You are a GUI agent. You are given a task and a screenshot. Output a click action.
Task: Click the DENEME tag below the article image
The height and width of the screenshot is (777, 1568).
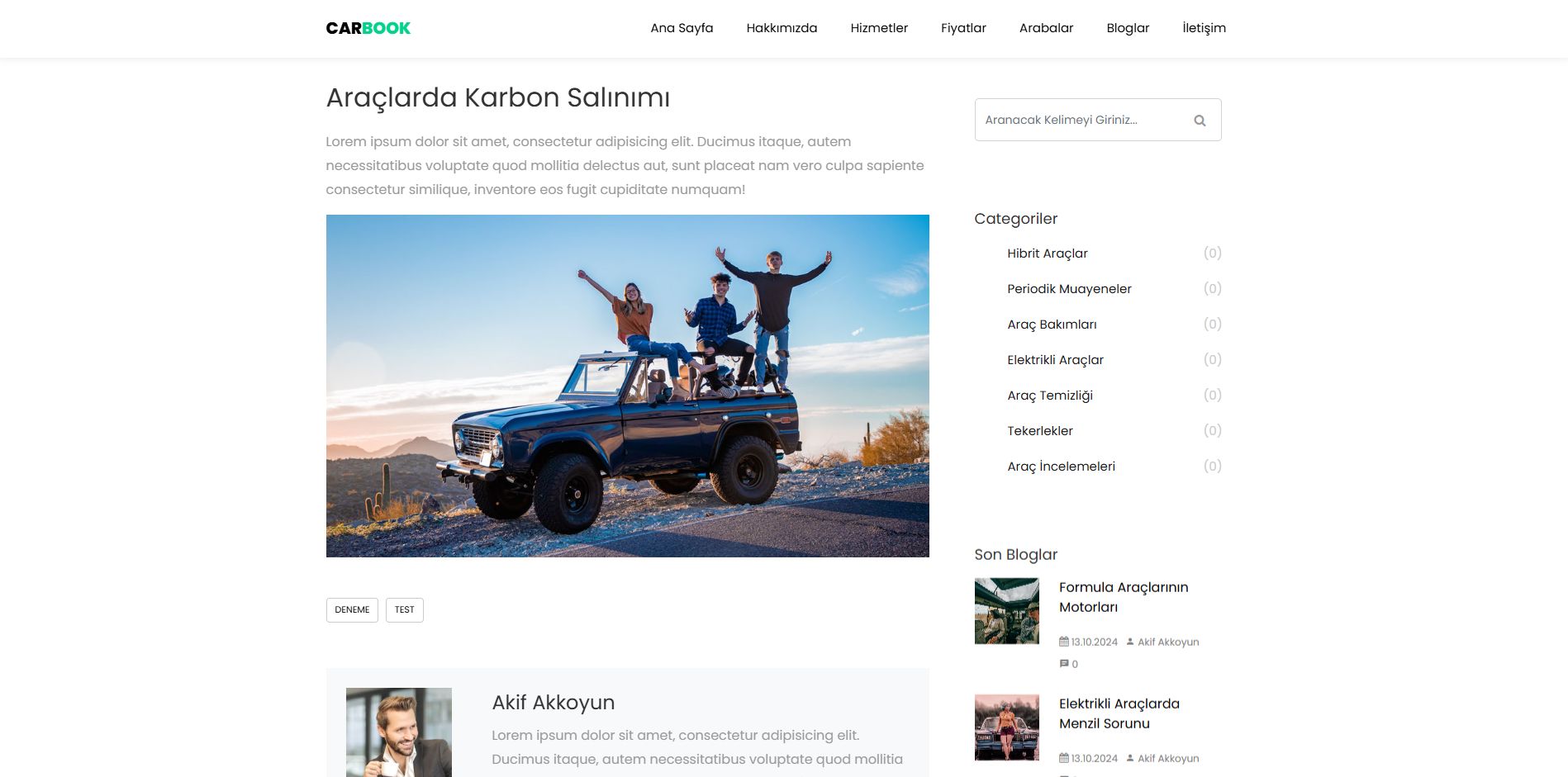click(x=352, y=609)
